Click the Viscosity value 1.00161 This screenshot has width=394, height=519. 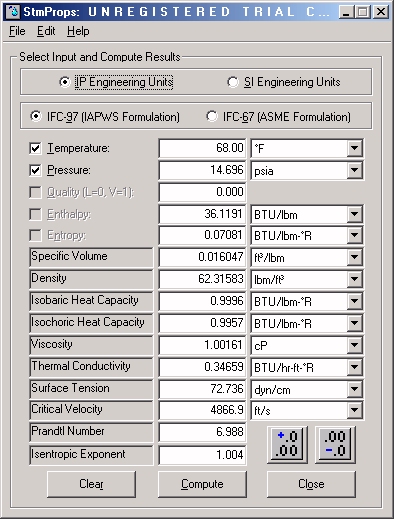(202, 345)
